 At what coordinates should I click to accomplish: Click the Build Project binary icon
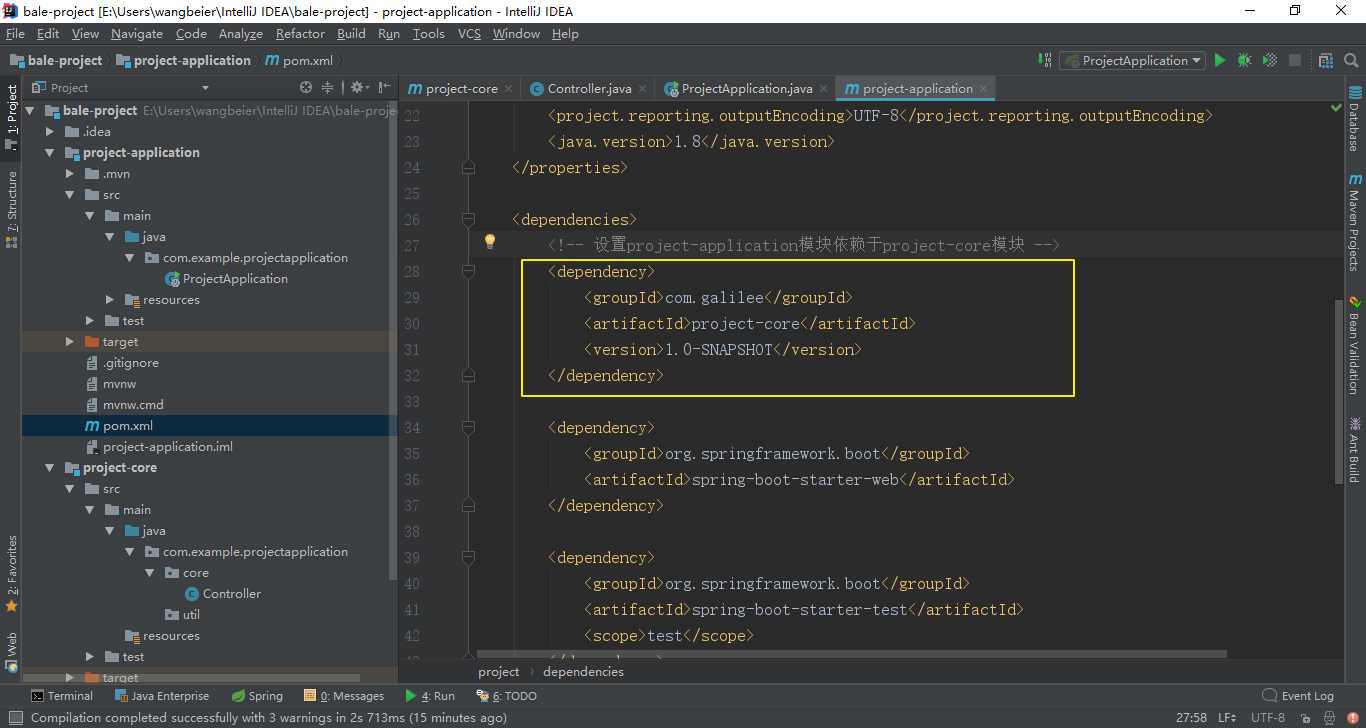tap(1045, 60)
